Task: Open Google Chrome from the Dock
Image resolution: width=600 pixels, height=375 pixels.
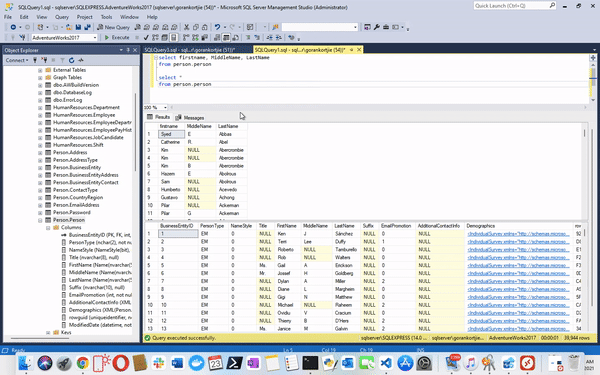Action: [83, 363]
